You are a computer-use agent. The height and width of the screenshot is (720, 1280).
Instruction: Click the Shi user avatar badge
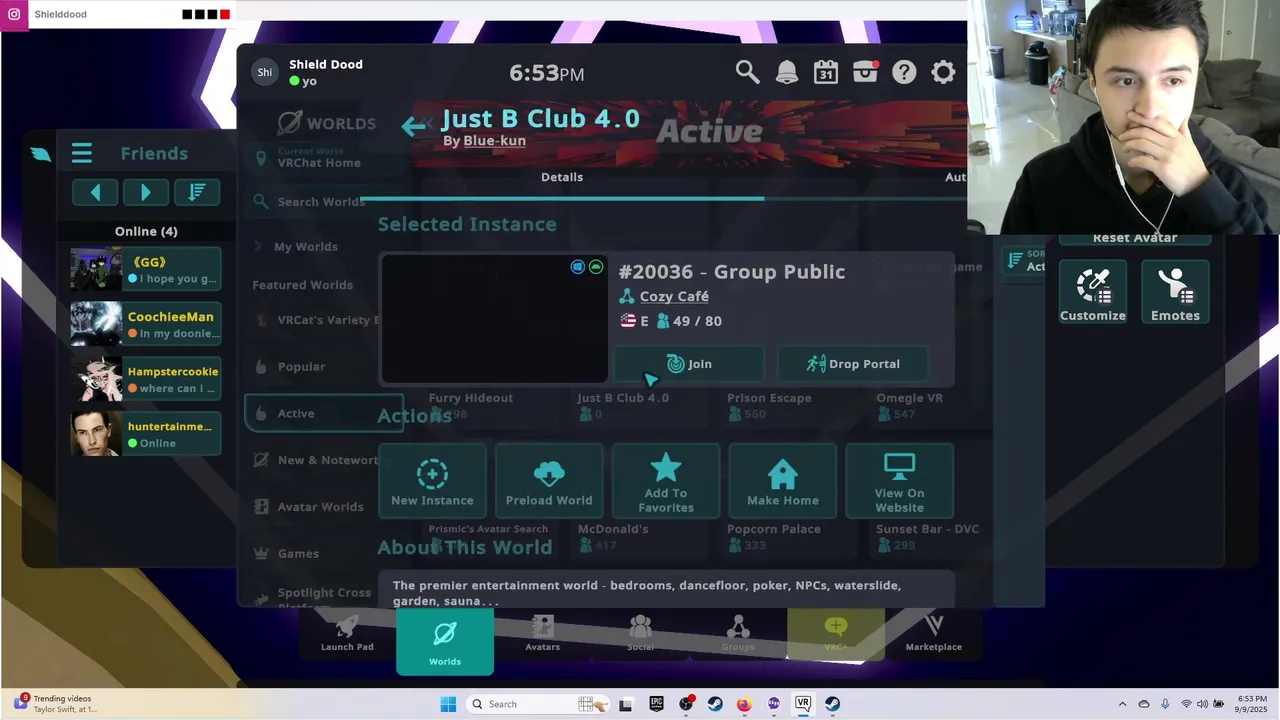point(264,72)
